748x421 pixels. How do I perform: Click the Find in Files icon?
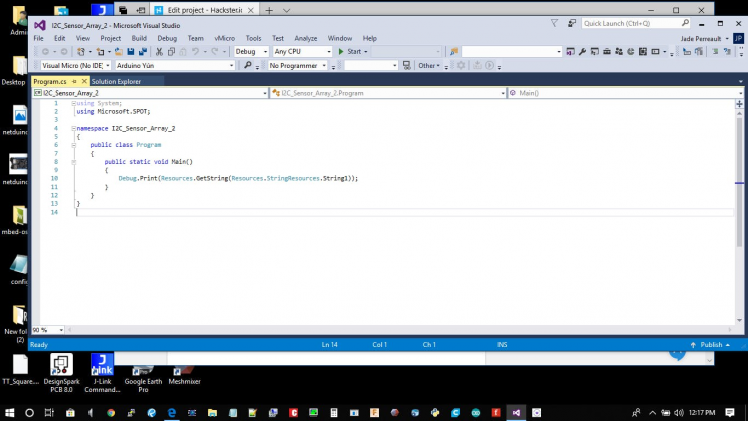coord(454,51)
